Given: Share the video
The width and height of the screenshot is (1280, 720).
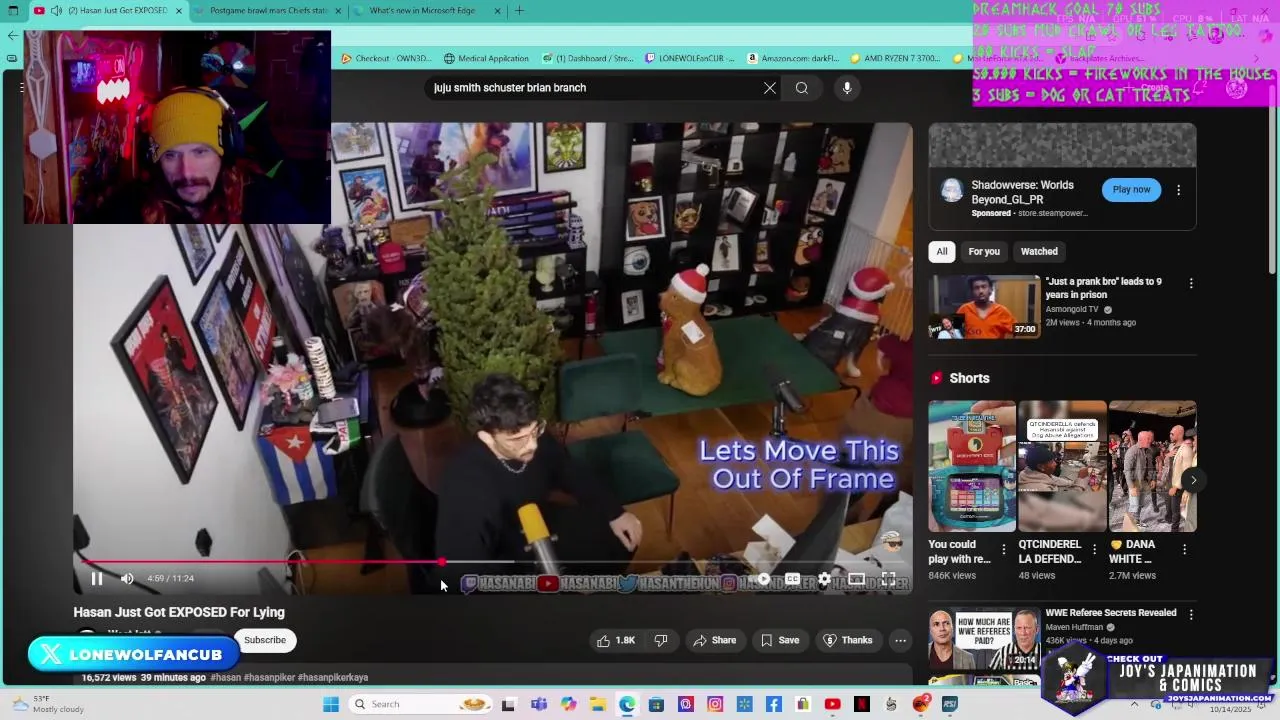Looking at the screenshot, I should pyautogui.click(x=715, y=640).
